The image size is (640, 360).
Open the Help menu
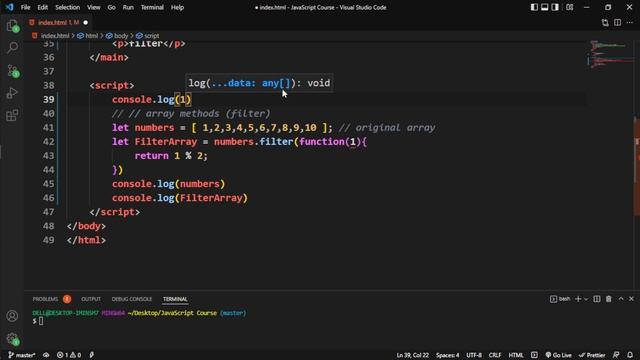click(x=177, y=7)
